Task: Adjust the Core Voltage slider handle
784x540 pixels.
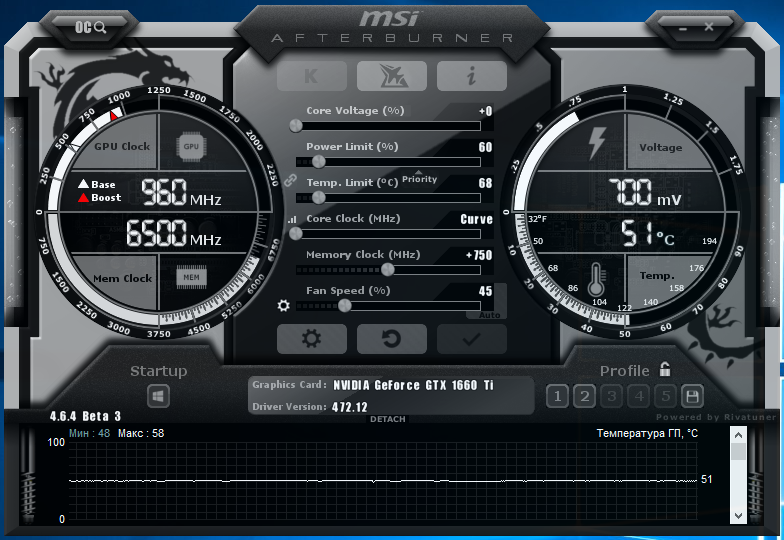Action: click(x=296, y=126)
